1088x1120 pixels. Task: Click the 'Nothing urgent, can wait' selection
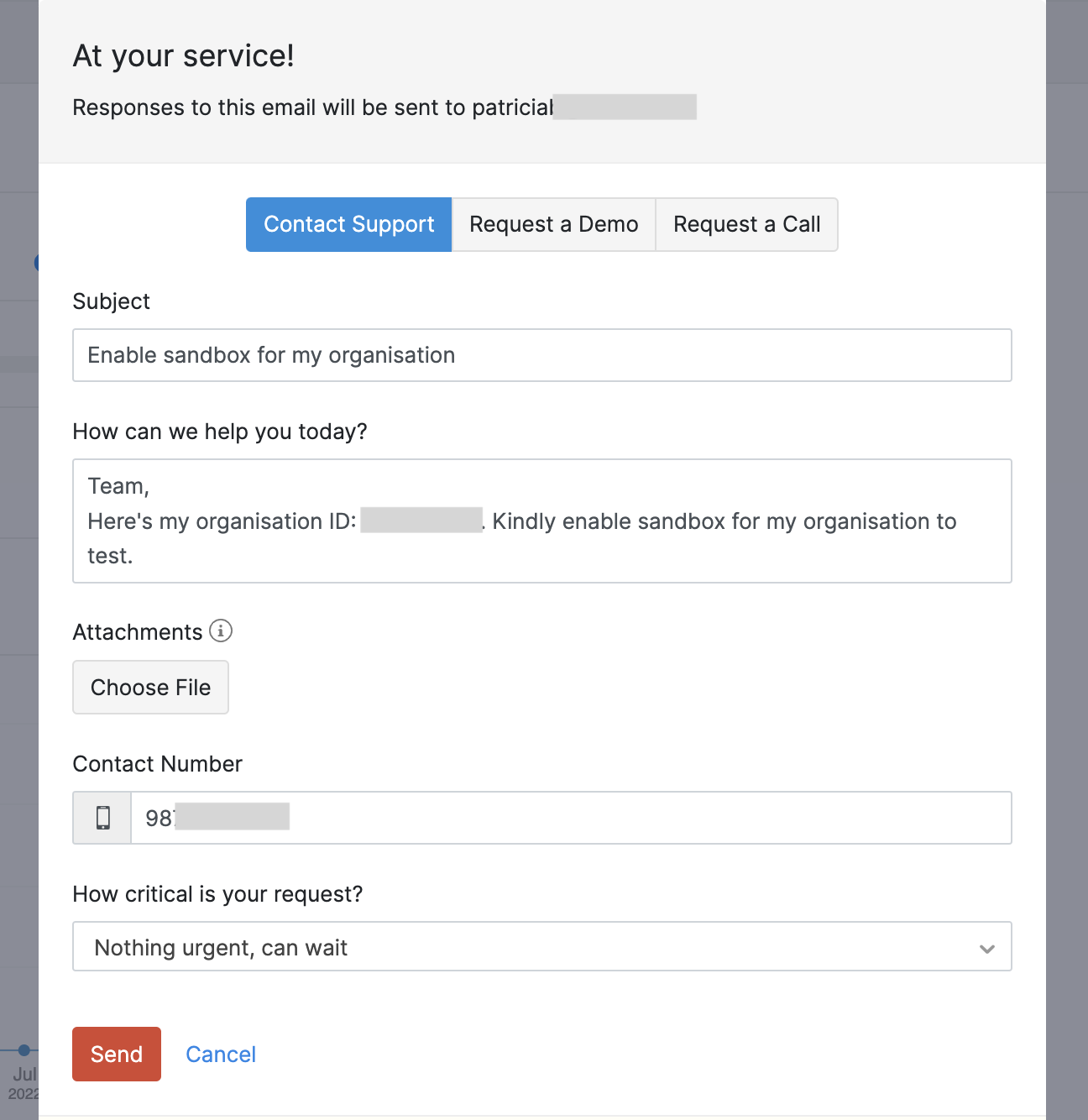pos(220,946)
